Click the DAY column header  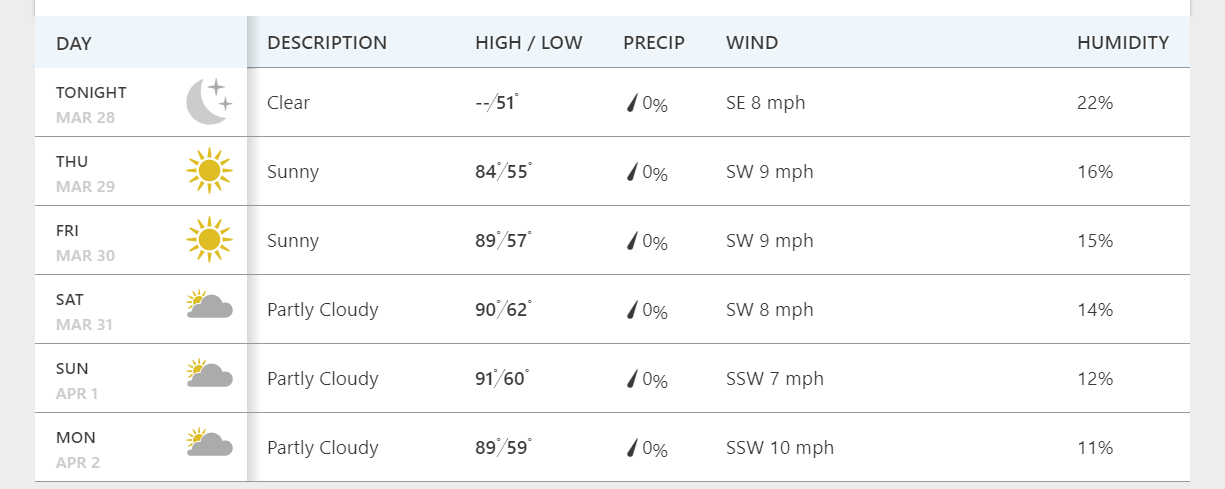74,43
